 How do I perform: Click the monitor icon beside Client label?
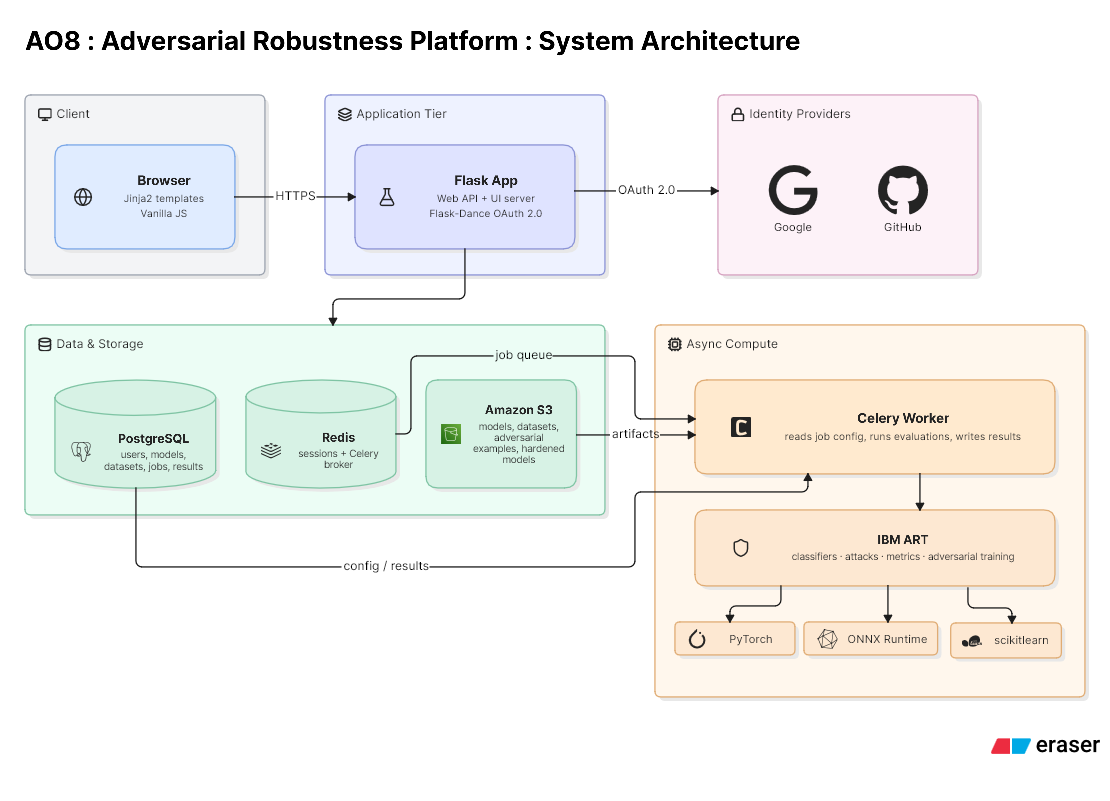pyautogui.click(x=45, y=114)
